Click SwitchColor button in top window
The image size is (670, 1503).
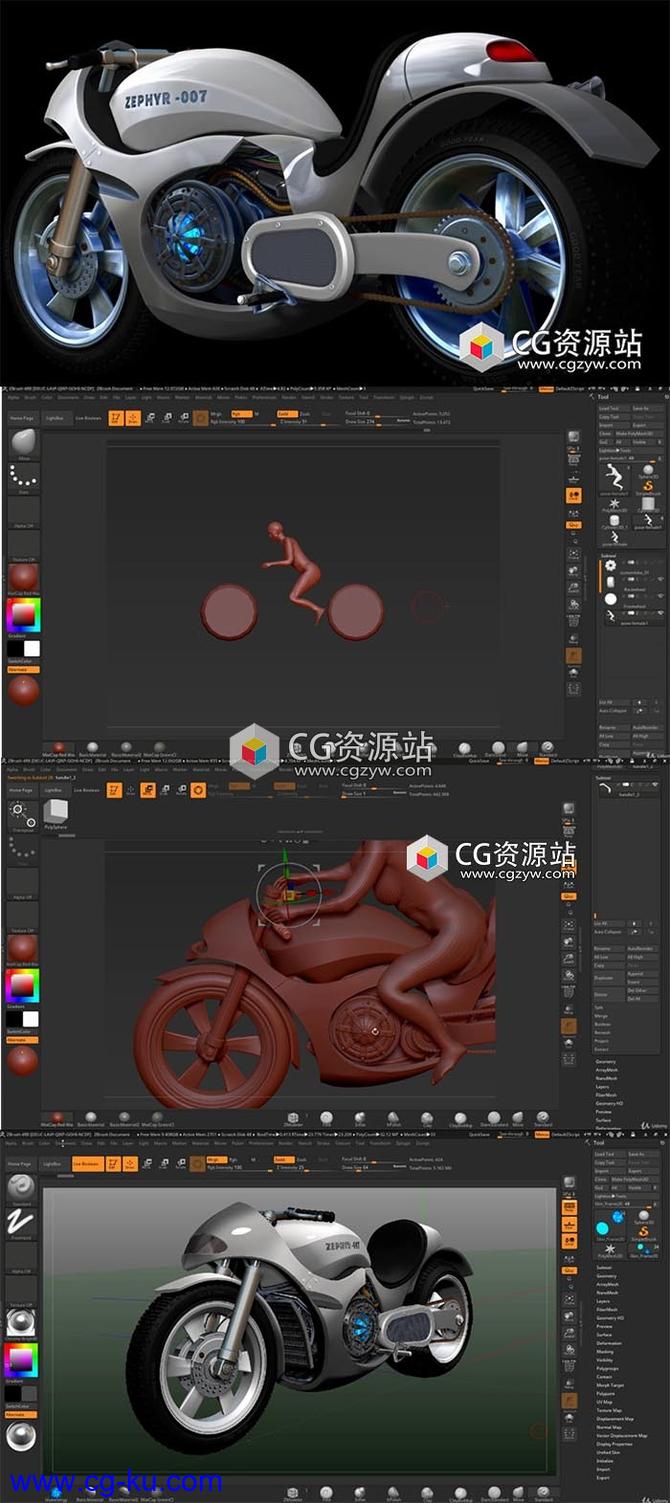pos(22,662)
